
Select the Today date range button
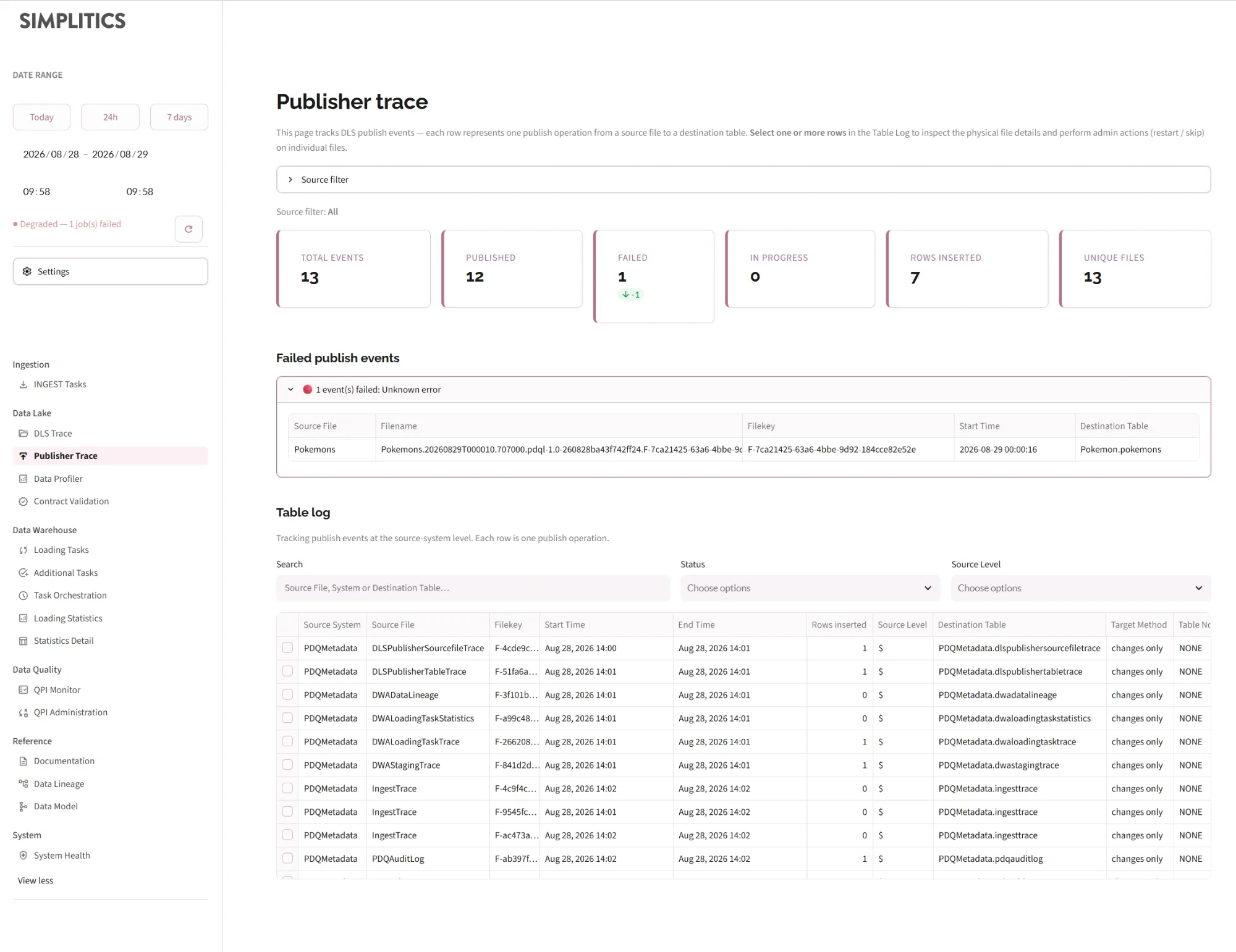[41, 117]
